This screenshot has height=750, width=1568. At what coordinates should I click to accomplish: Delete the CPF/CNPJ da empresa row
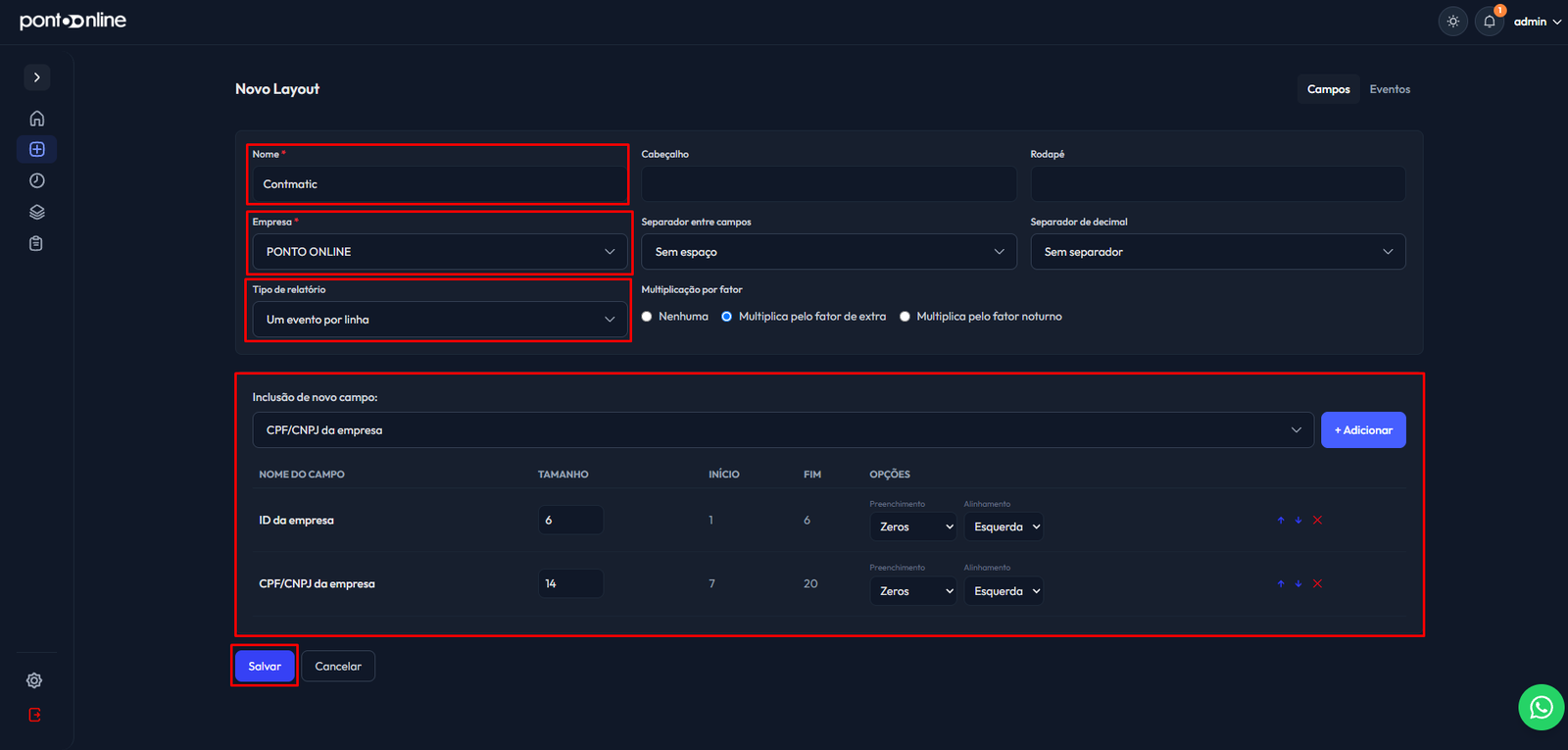coord(1317,583)
